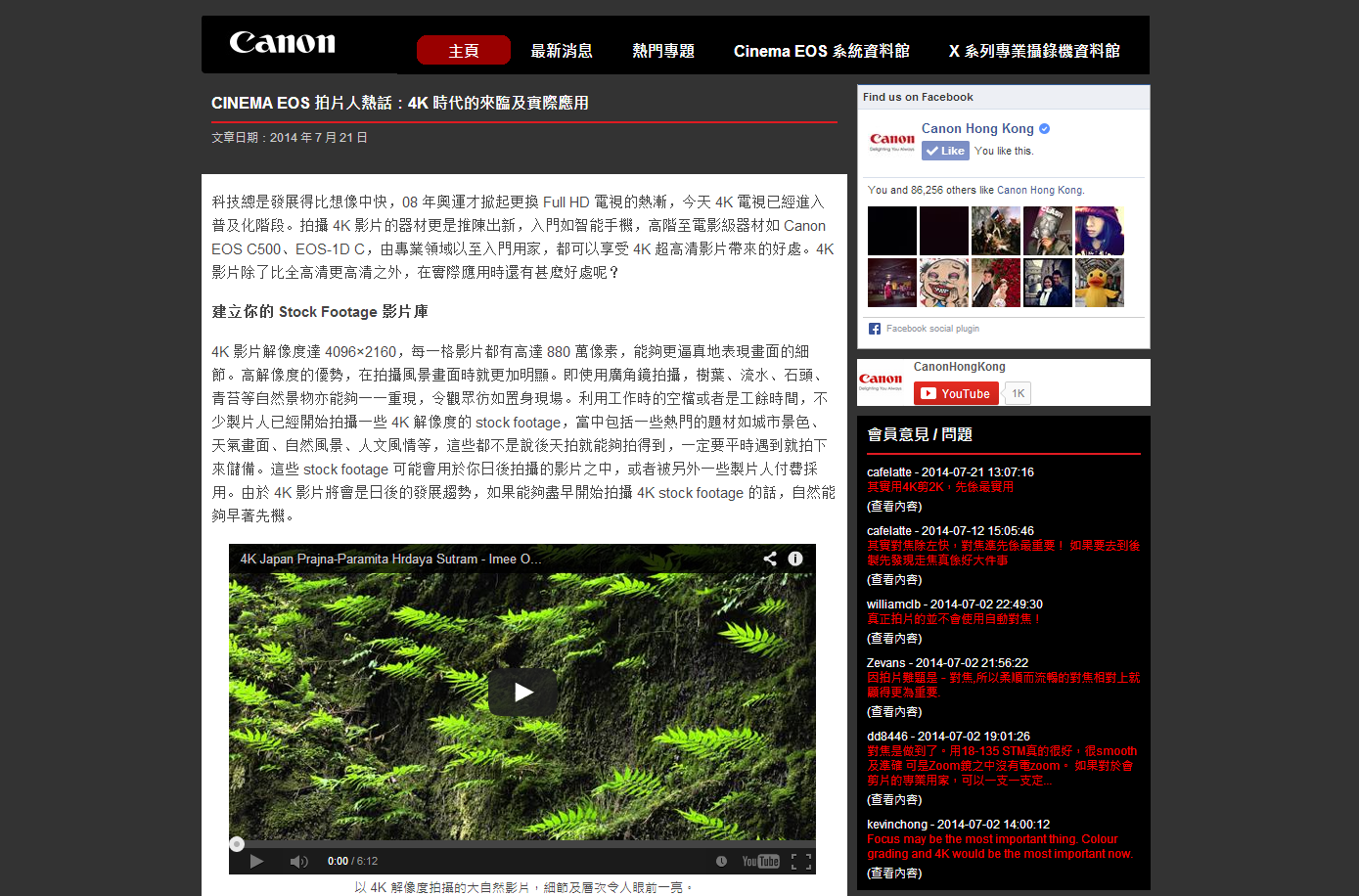Image resolution: width=1359 pixels, height=896 pixels.
Task: Click the 0:00 / 6:12 video time display
Action: point(352,861)
